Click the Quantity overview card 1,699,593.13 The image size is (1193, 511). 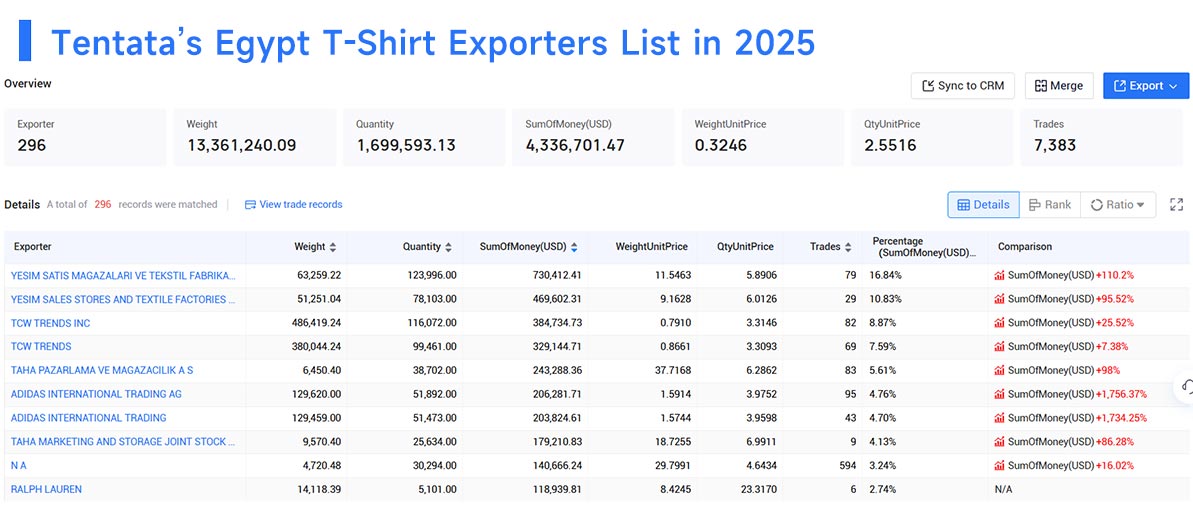click(x=425, y=137)
